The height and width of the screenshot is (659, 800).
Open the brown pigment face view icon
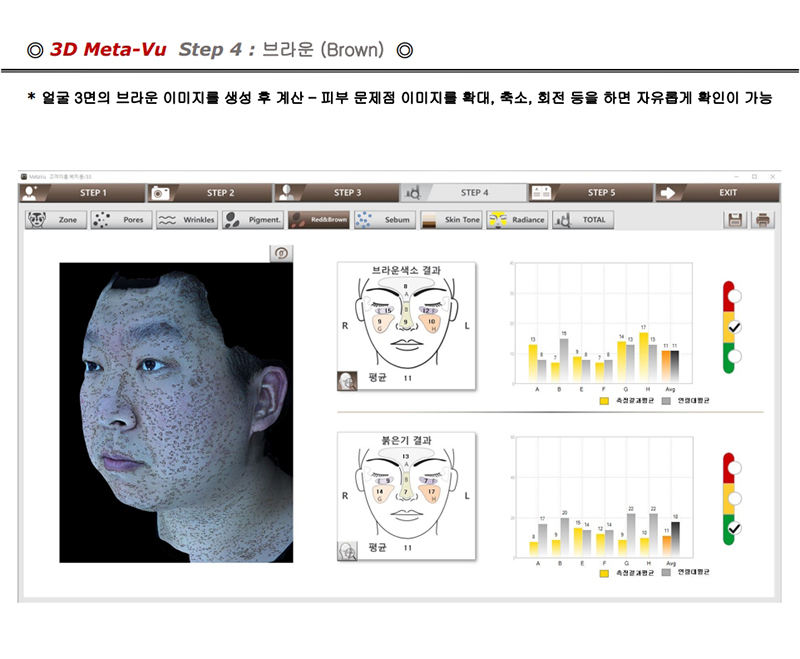(x=346, y=380)
